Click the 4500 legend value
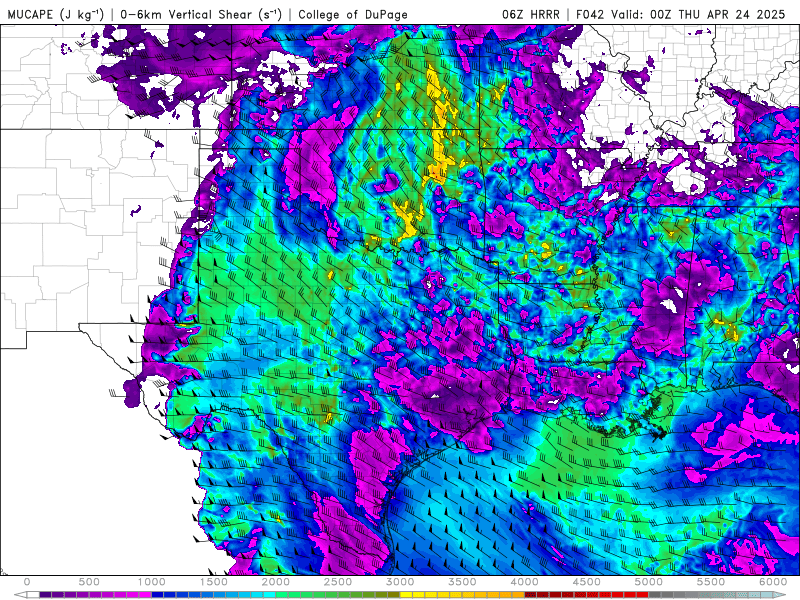The image size is (800, 600). pyautogui.click(x=587, y=582)
